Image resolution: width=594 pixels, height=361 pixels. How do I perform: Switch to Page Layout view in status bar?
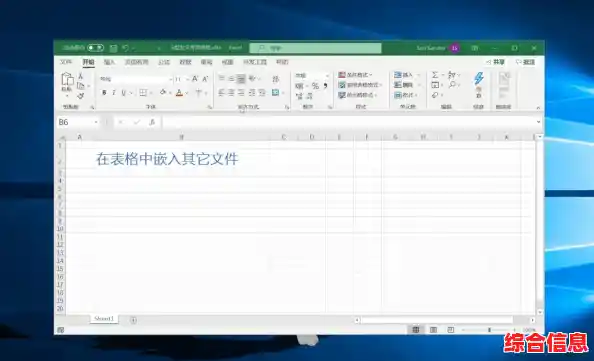433,330
